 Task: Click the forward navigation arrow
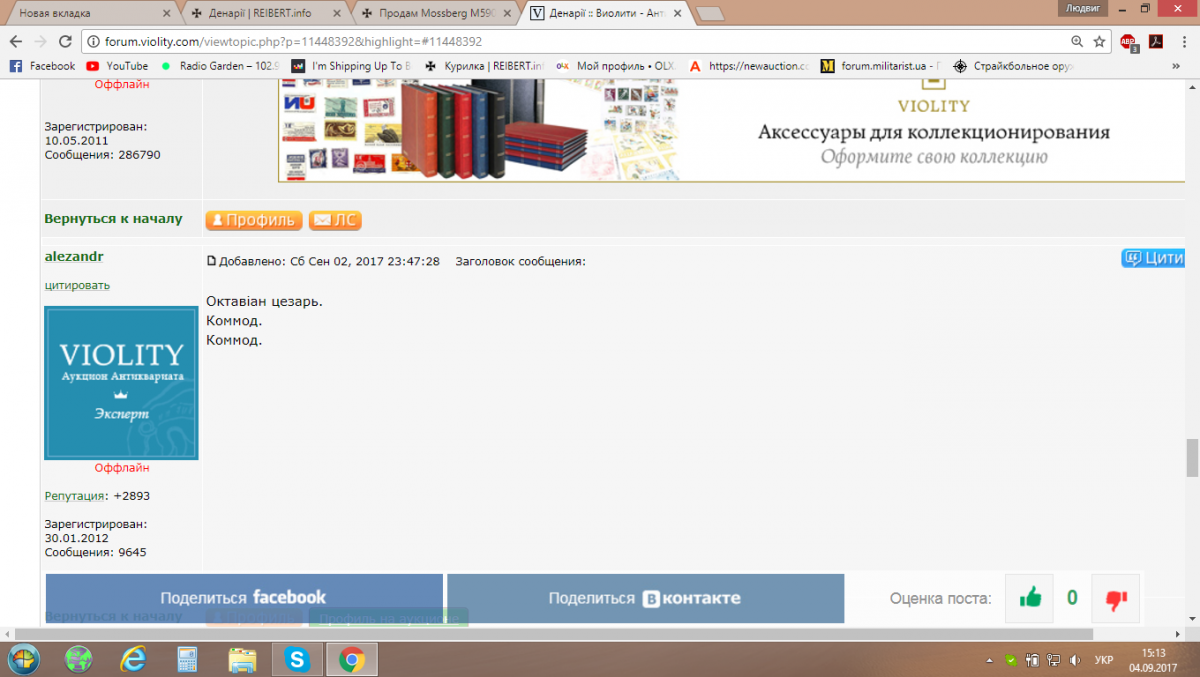40,42
